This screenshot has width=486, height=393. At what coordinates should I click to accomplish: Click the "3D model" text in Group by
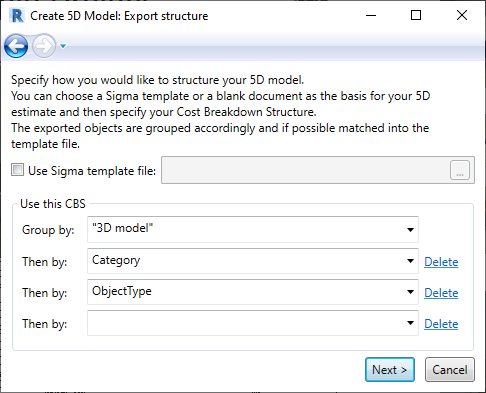tap(123, 228)
